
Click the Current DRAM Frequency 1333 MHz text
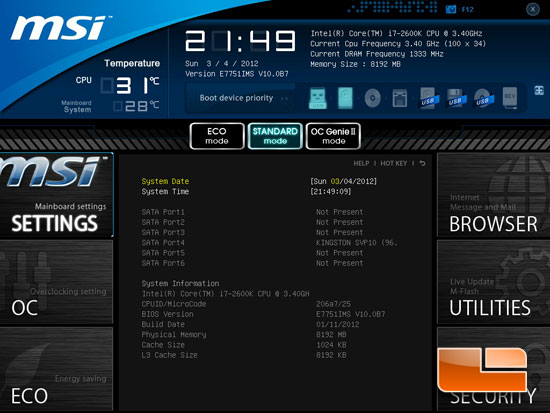point(377,54)
